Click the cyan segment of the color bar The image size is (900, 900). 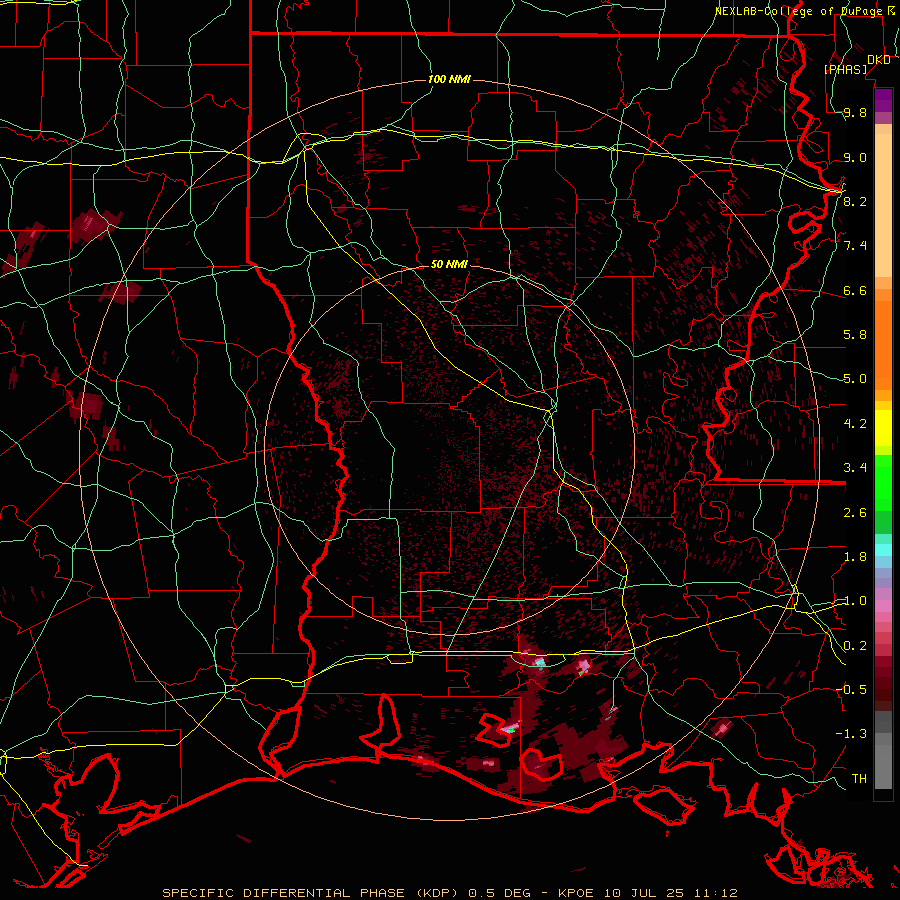[x=883, y=550]
